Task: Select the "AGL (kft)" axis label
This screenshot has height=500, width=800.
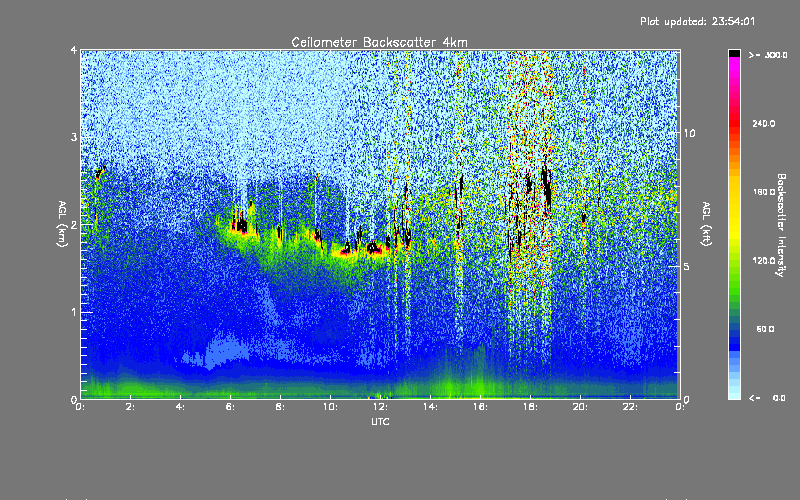Action: click(706, 224)
